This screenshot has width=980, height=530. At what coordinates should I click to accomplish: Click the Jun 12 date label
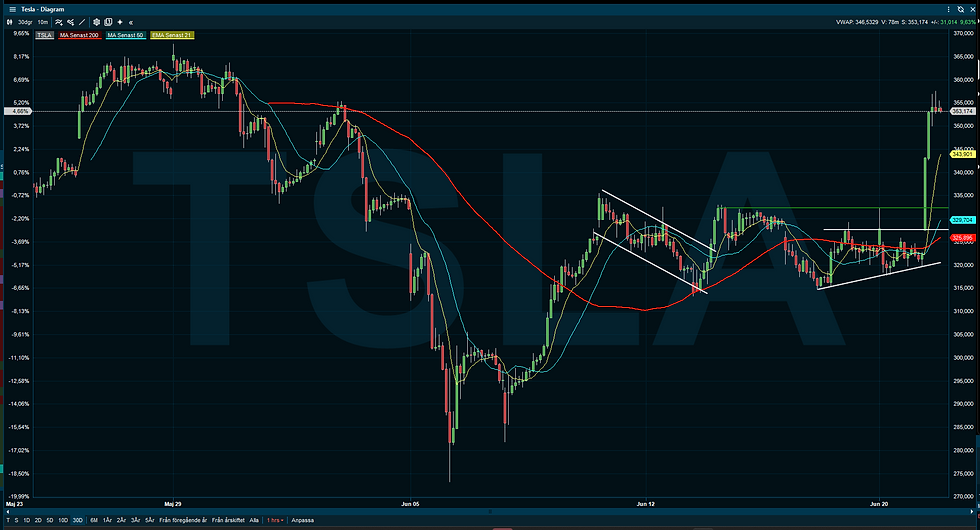(x=646, y=503)
